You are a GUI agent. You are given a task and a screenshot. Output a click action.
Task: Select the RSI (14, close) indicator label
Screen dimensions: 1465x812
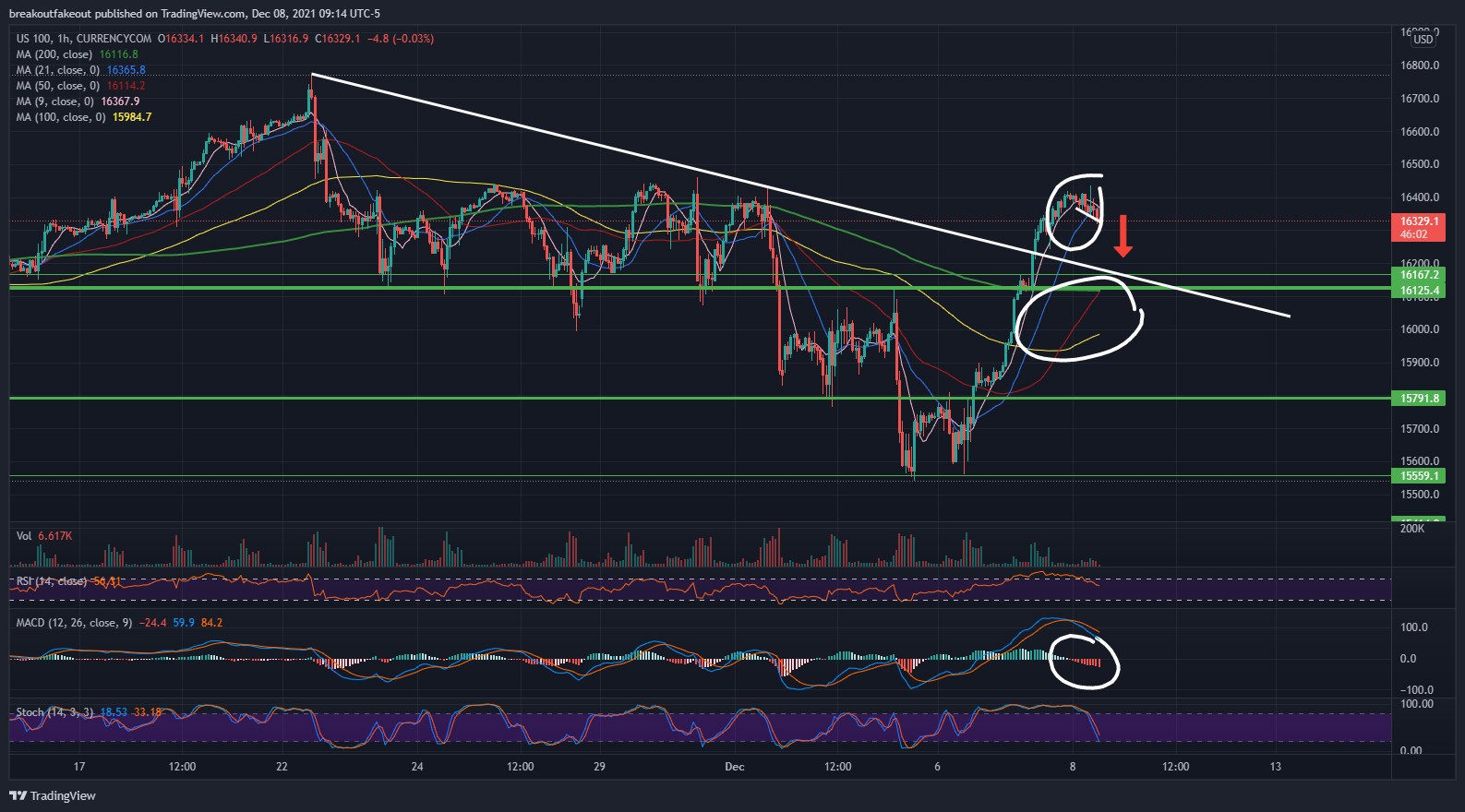(x=52, y=581)
